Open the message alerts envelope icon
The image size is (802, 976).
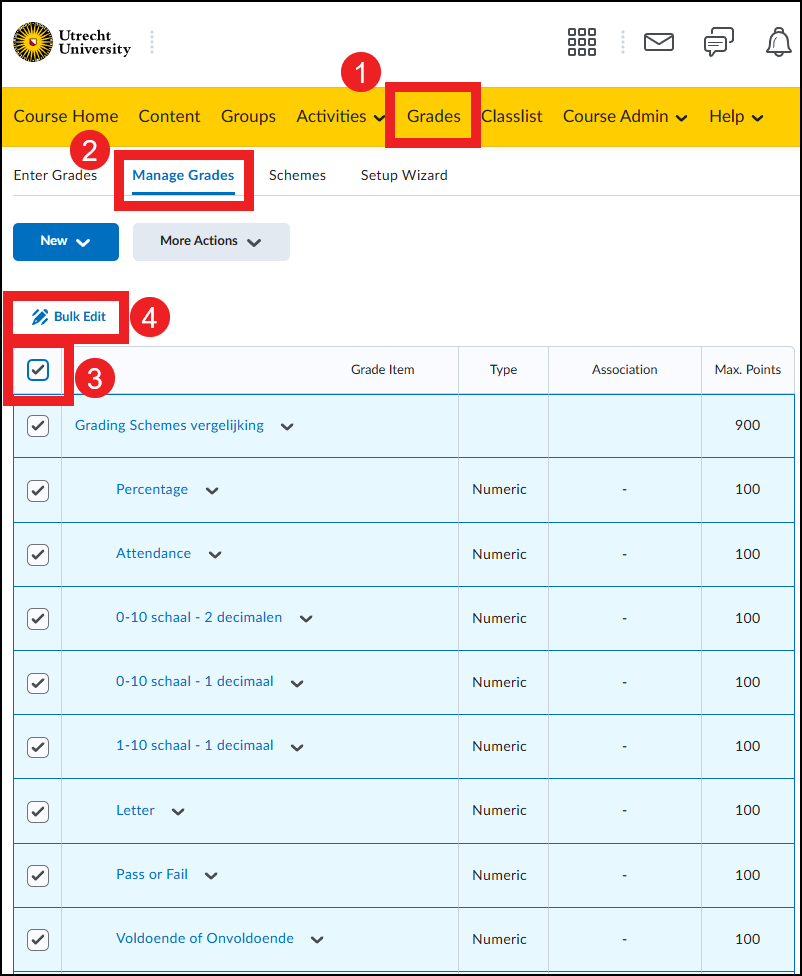click(658, 42)
